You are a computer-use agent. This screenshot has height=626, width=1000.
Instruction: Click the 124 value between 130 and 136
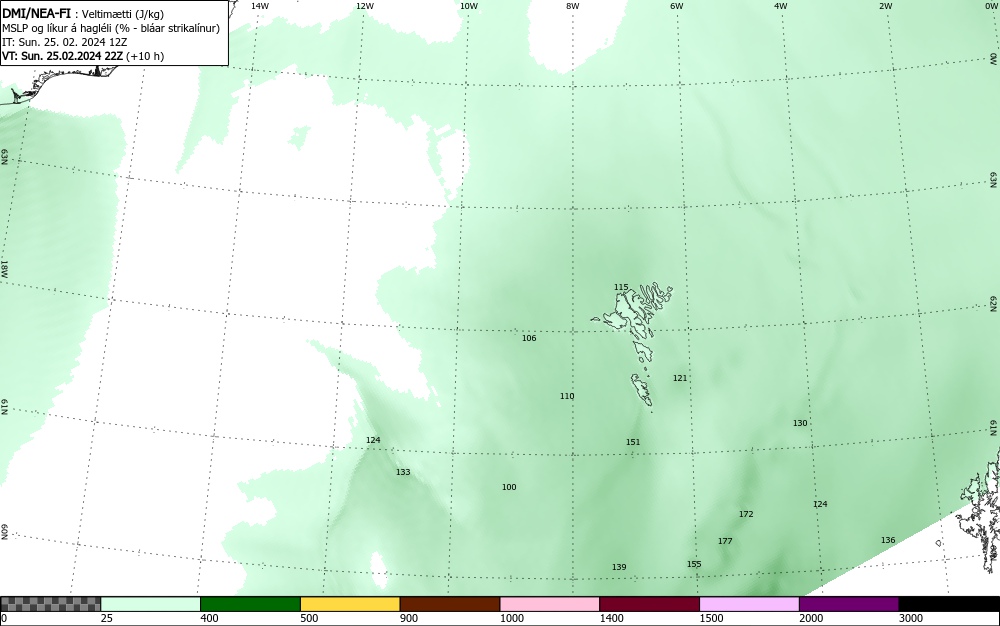point(820,504)
